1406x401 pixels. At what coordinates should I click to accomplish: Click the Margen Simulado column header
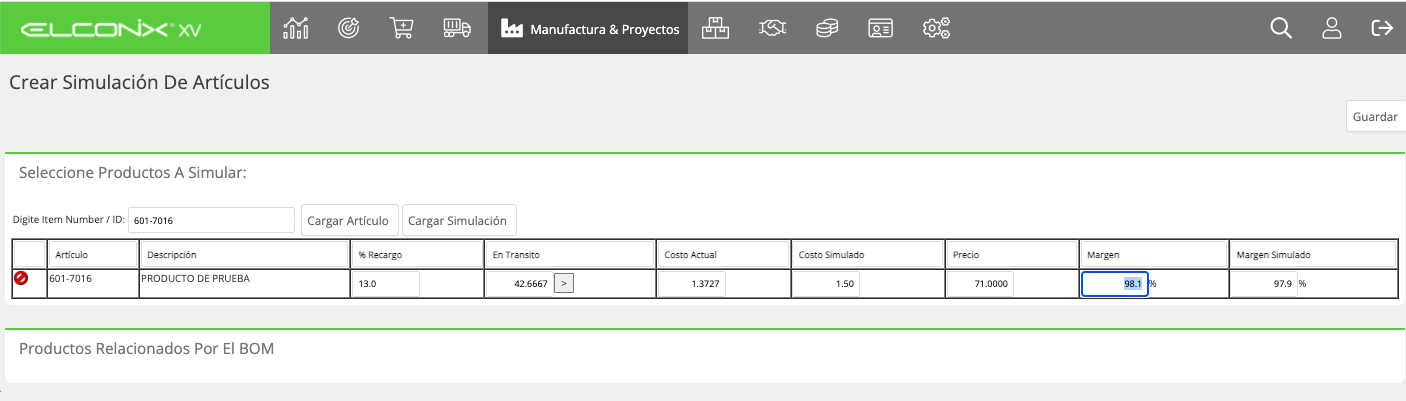(x=1313, y=254)
